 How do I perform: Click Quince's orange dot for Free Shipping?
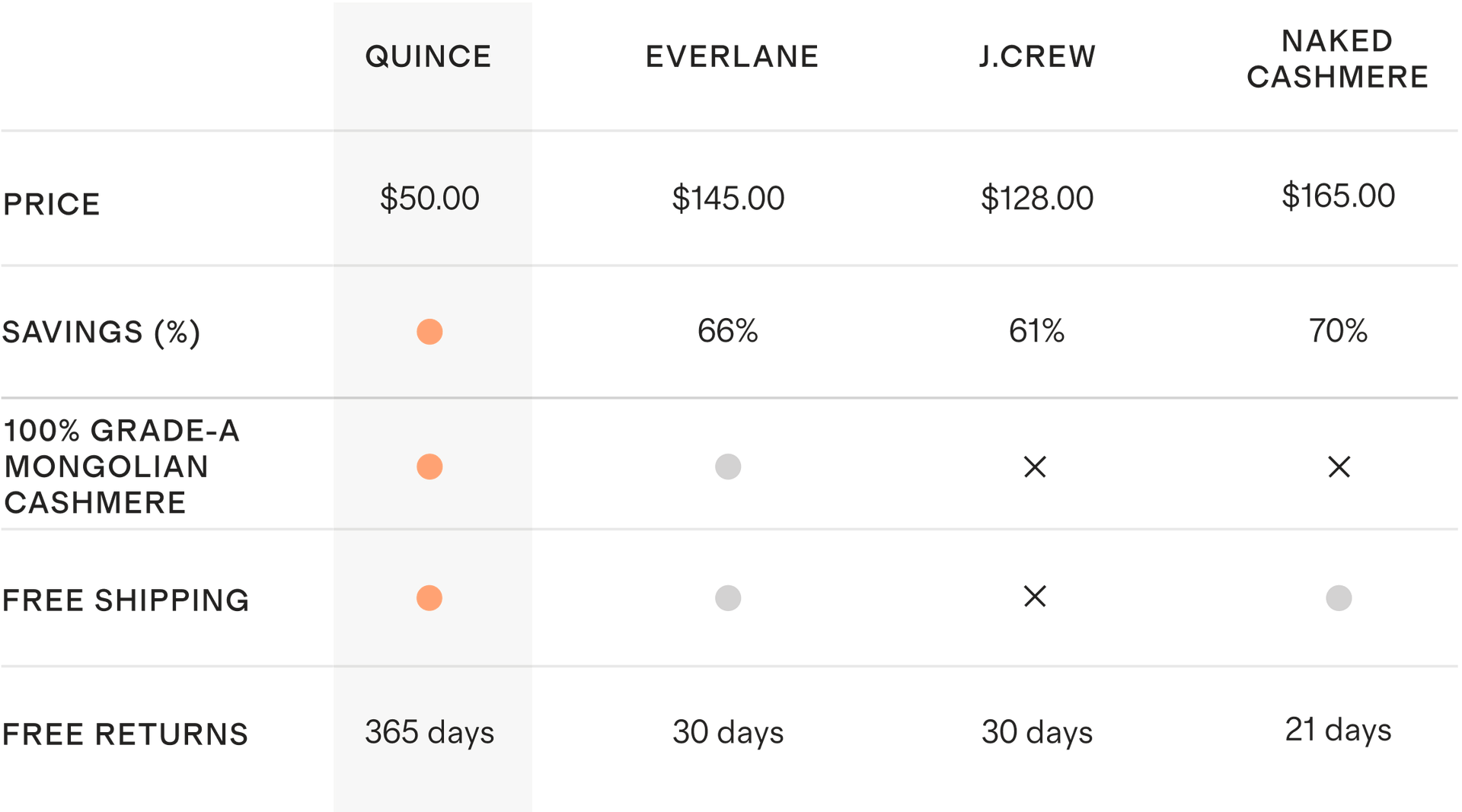pyautogui.click(x=429, y=598)
